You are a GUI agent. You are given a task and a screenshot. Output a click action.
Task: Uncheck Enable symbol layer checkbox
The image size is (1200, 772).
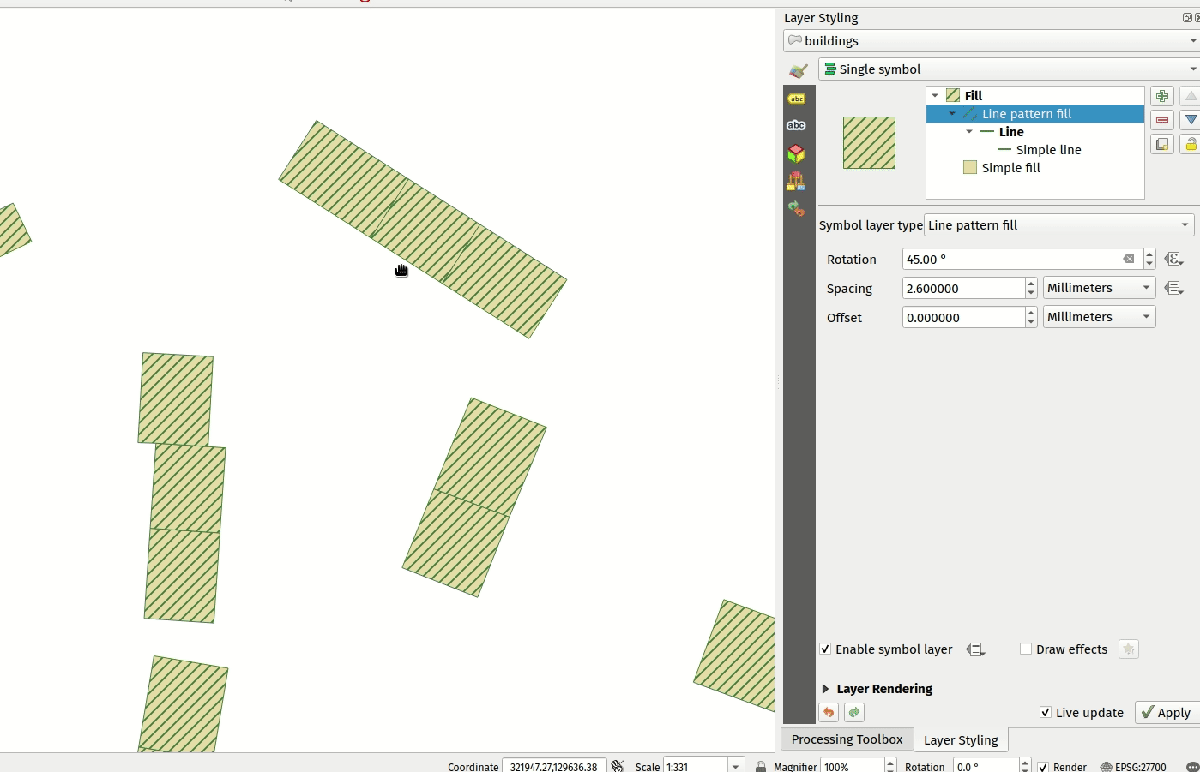pos(826,649)
